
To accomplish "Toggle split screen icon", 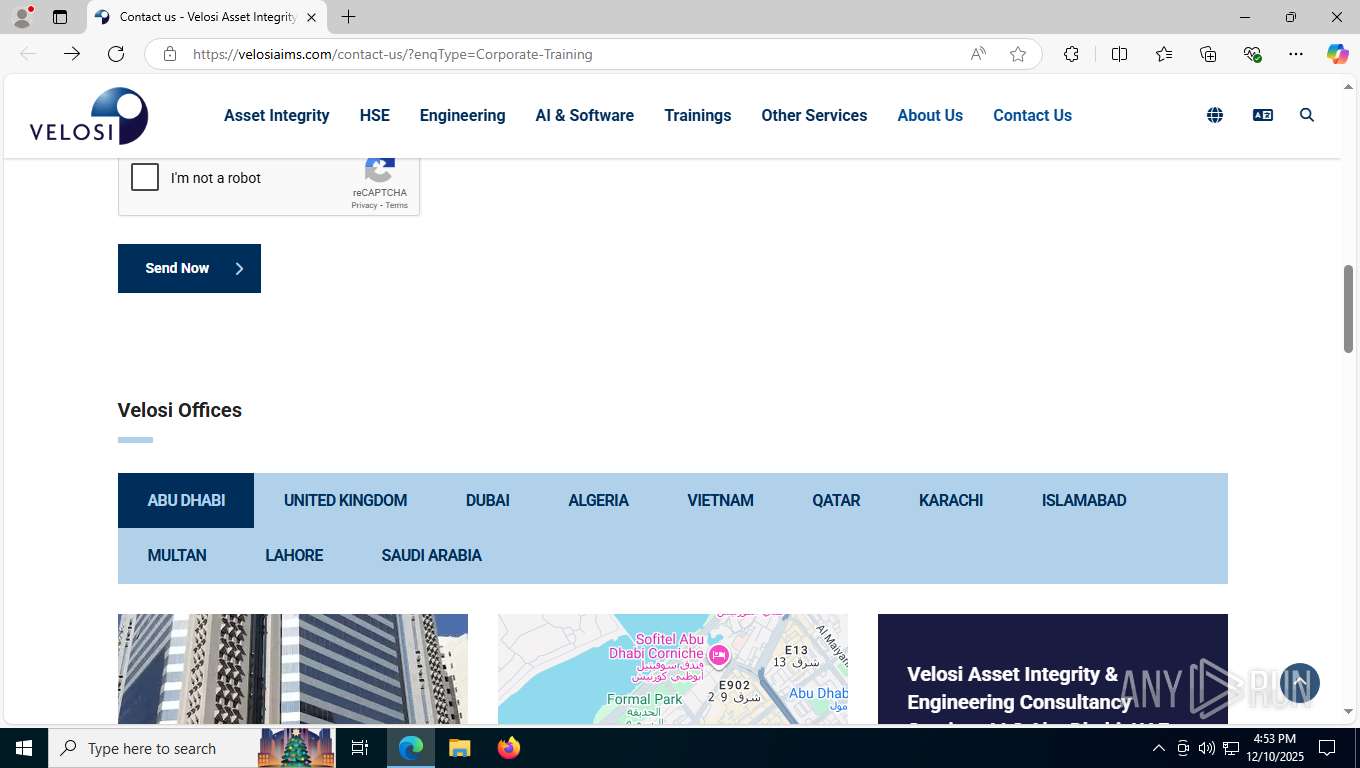I will 1119,54.
